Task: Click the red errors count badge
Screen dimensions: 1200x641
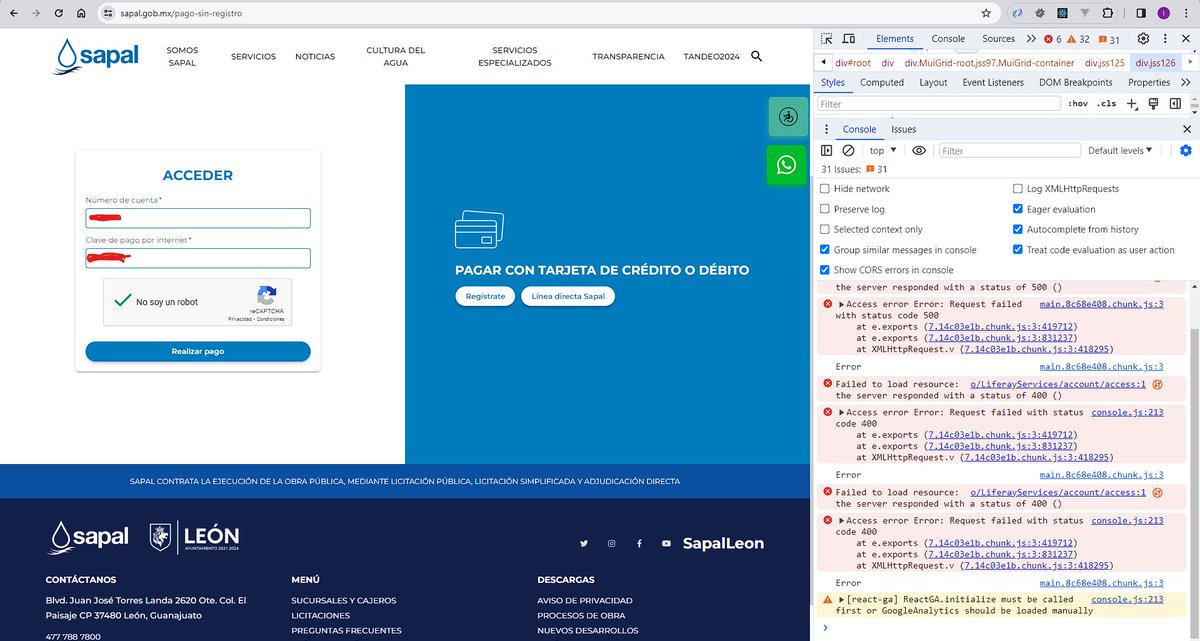Action: click(1052, 39)
